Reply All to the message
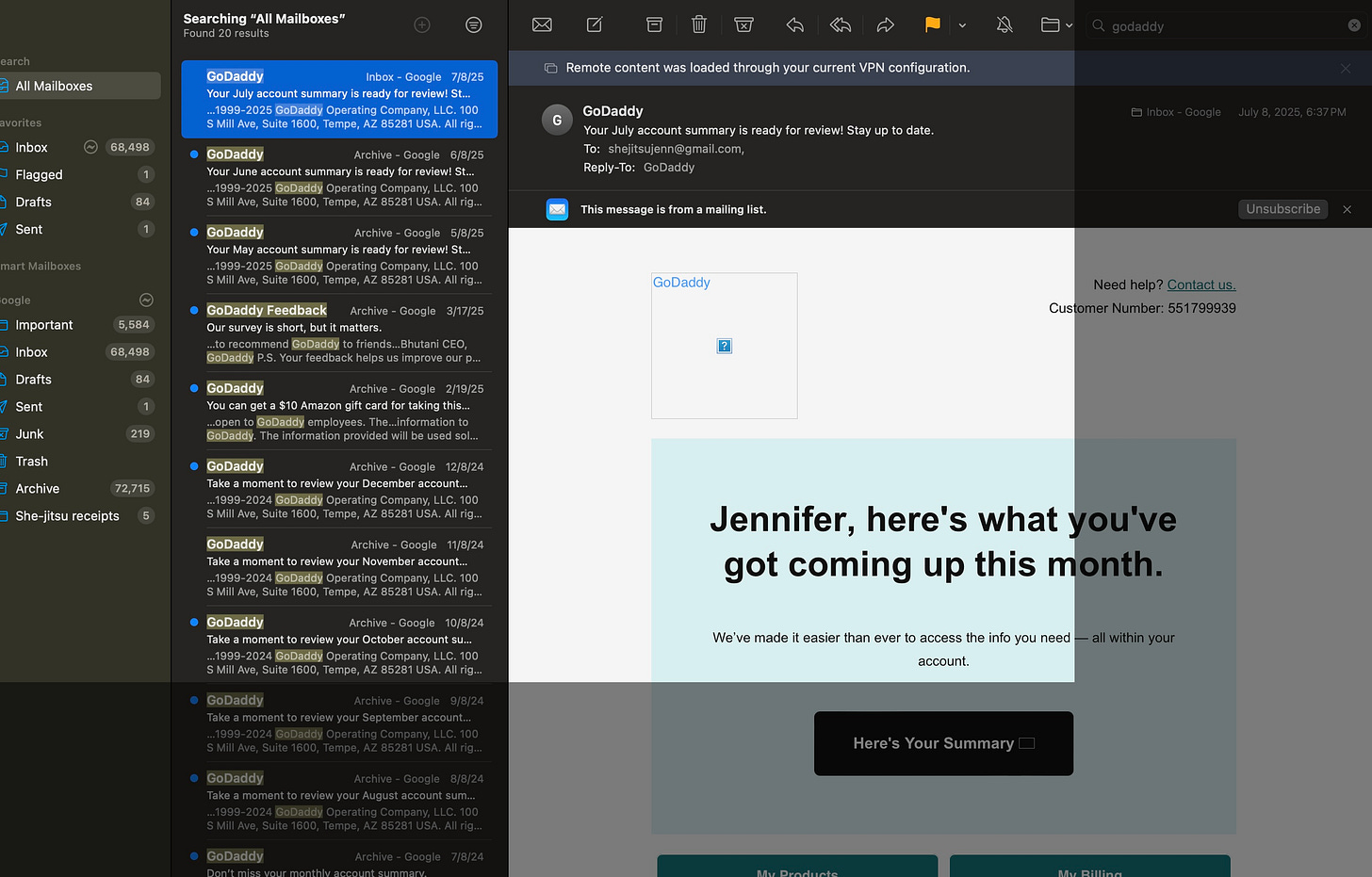 (841, 25)
